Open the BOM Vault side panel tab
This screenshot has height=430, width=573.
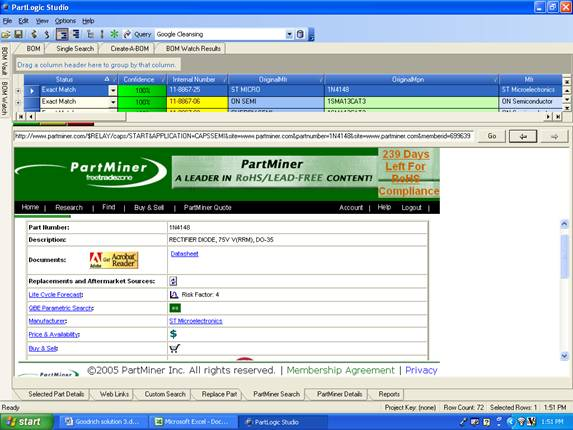coord(4,61)
